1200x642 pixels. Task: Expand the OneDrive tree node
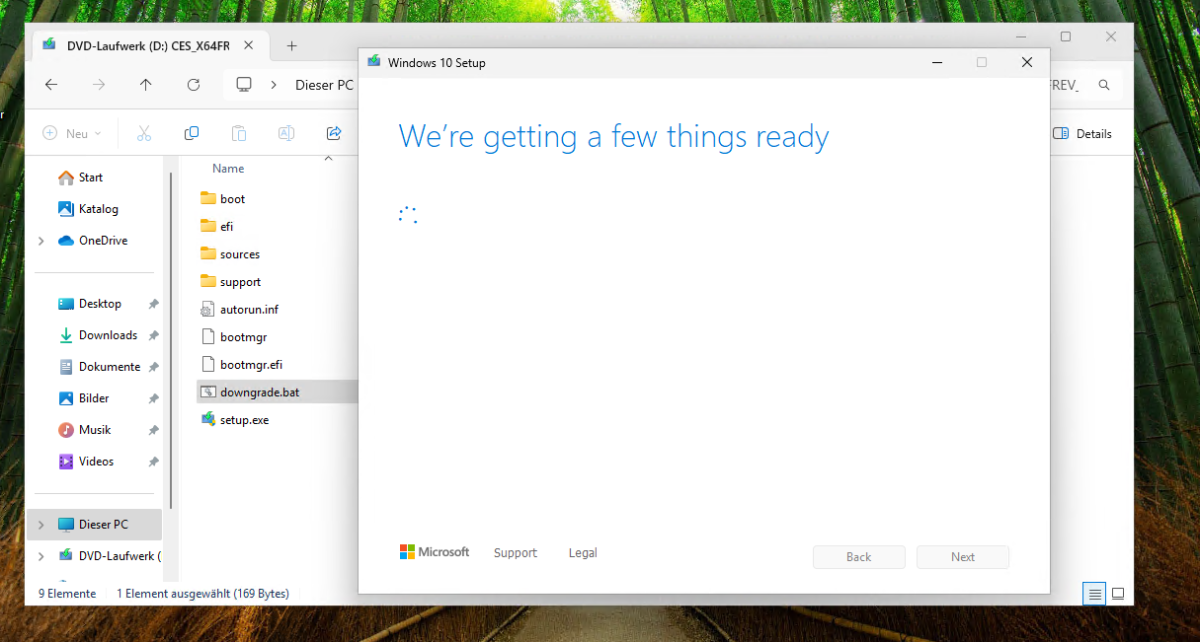tap(41, 241)
